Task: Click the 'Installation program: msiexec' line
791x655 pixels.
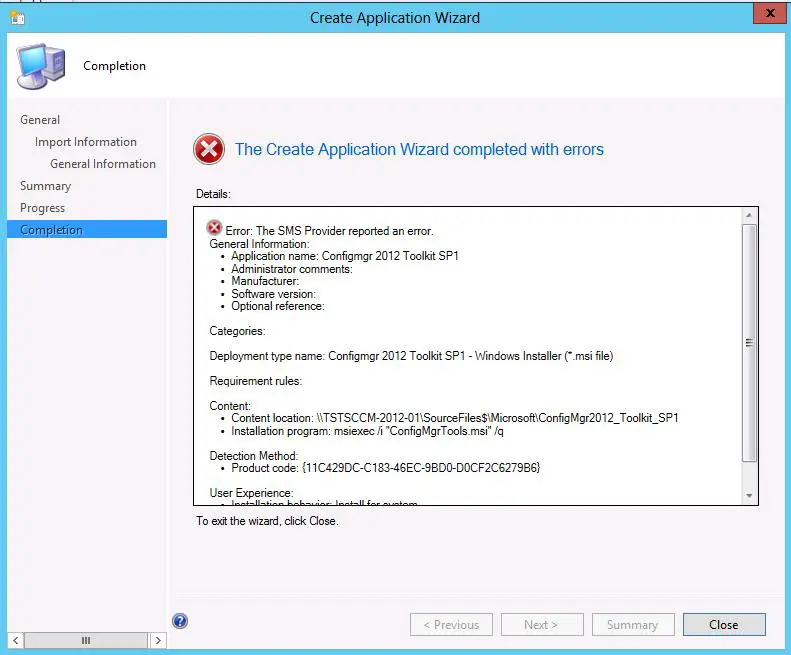Action: [x=367, y=431]
